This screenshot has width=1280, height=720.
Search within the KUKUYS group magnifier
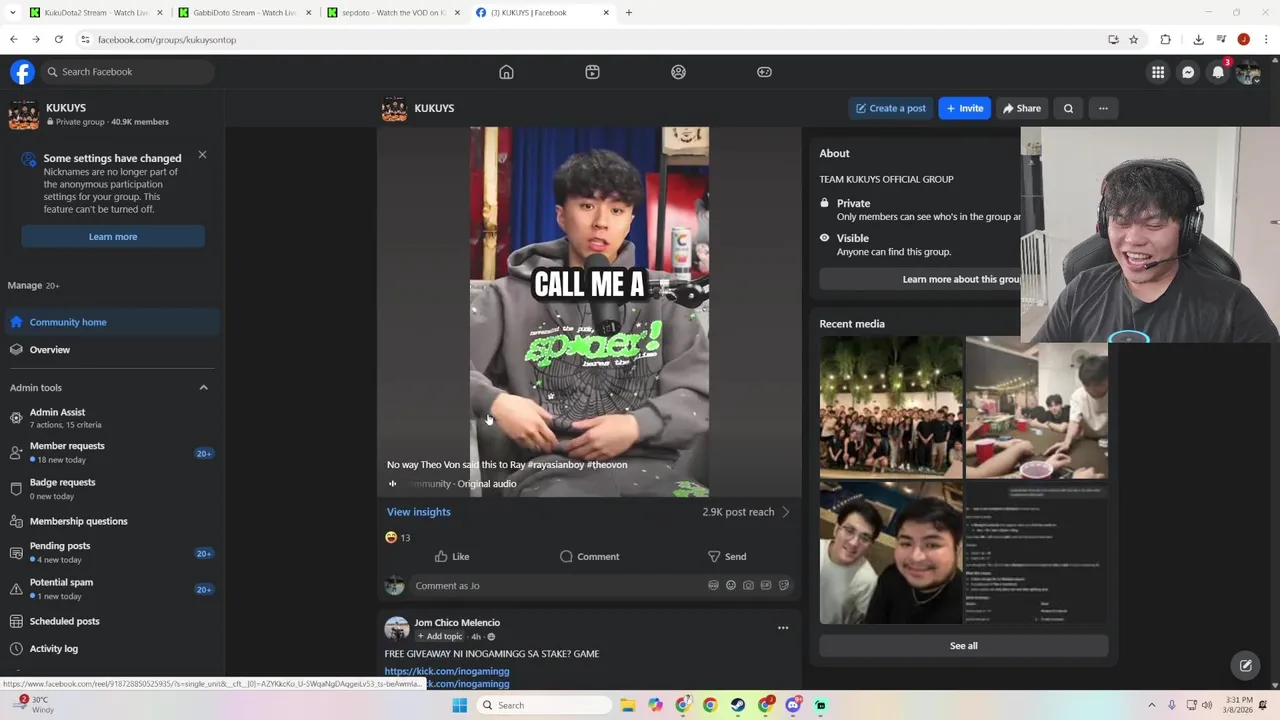(x=1068, y=108)
